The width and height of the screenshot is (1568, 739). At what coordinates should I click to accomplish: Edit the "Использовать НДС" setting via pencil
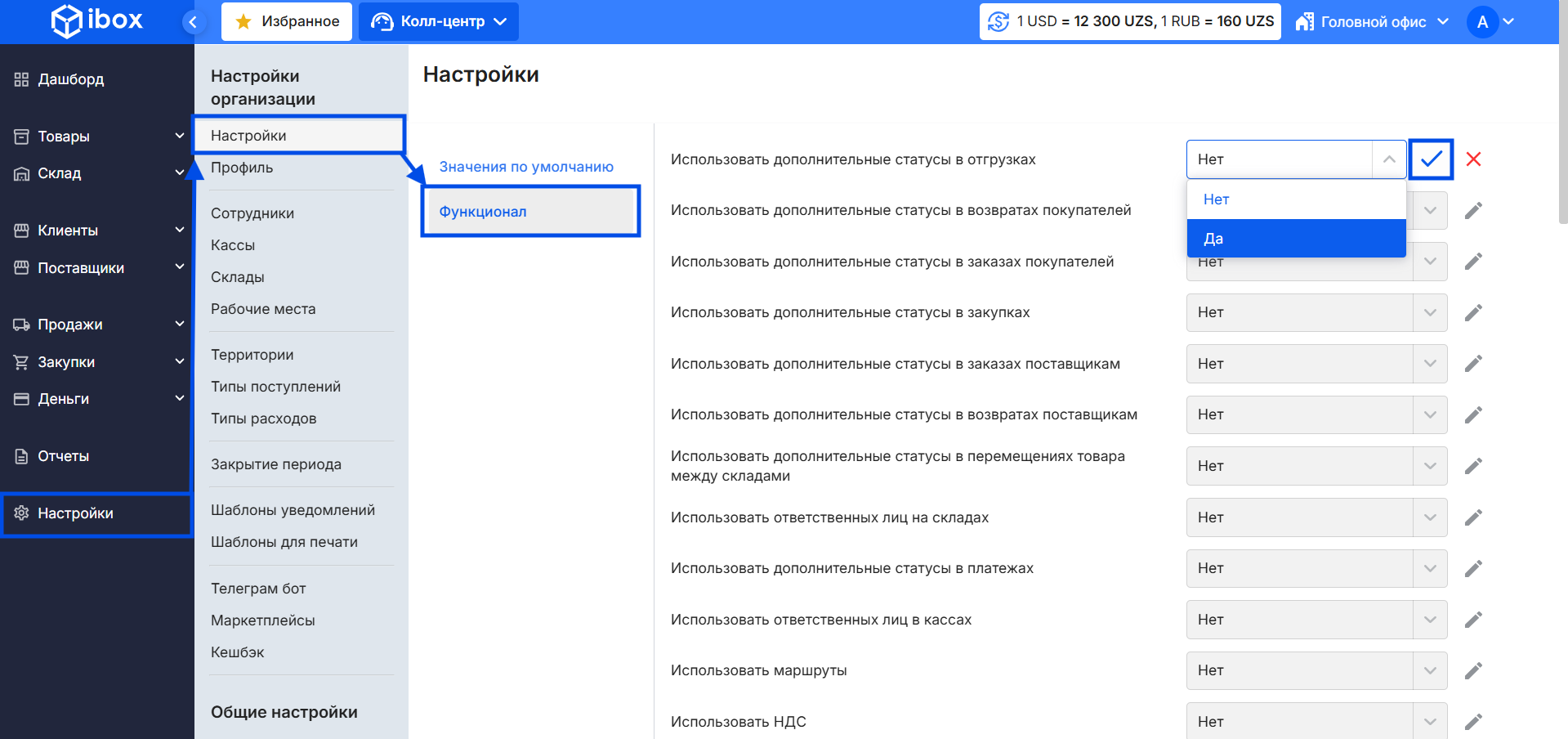pyautogui.click(x=1473, y=722)
